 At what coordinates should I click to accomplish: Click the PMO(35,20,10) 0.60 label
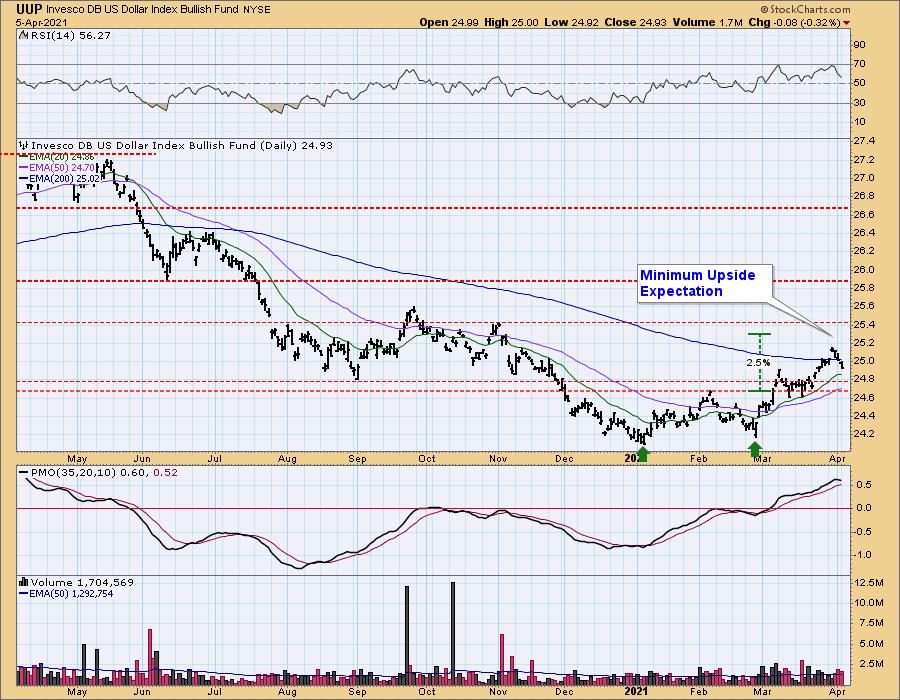[88, 472]
